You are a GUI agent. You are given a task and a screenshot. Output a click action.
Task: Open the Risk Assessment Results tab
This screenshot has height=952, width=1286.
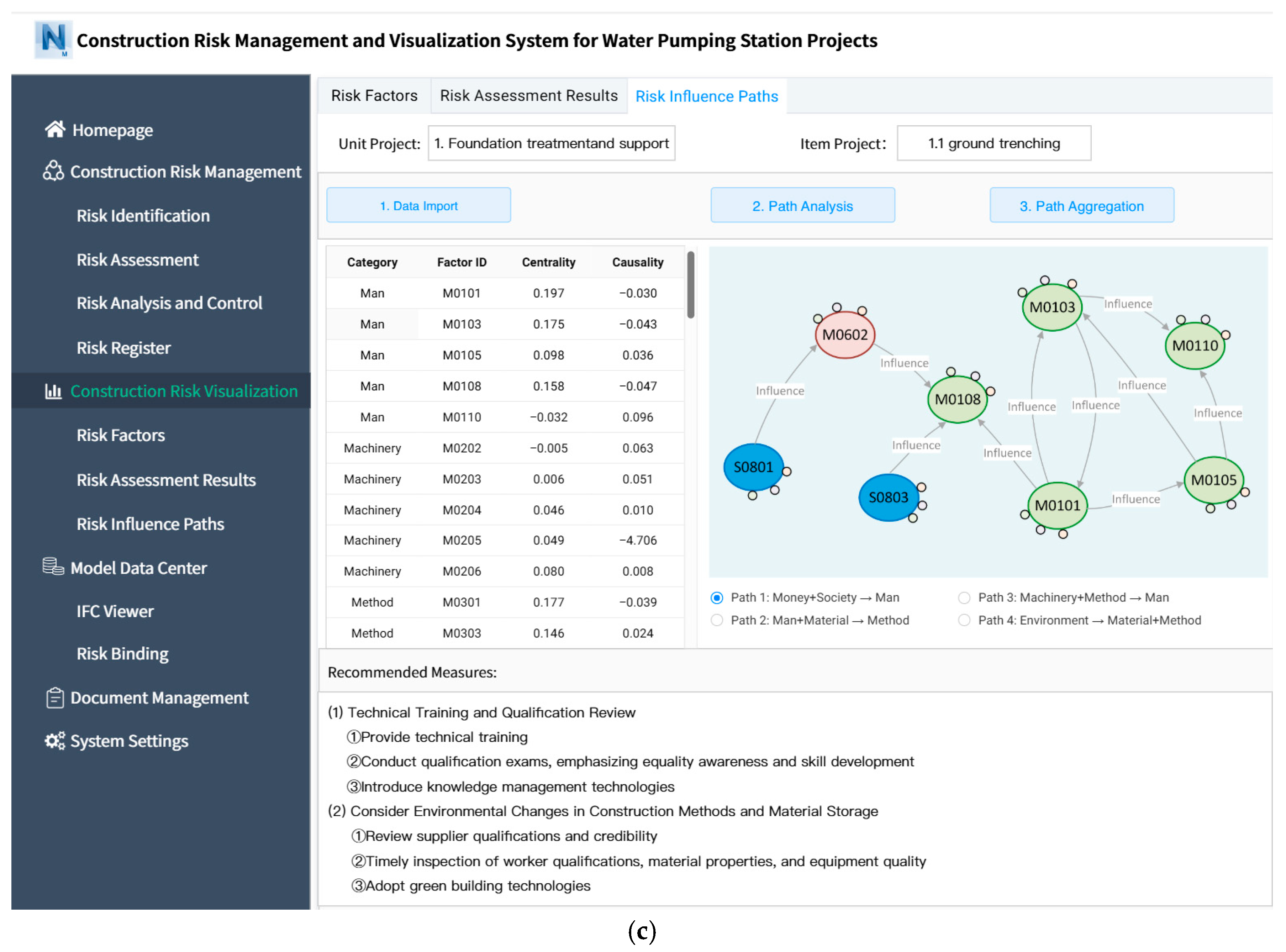(x=528, y=96)
